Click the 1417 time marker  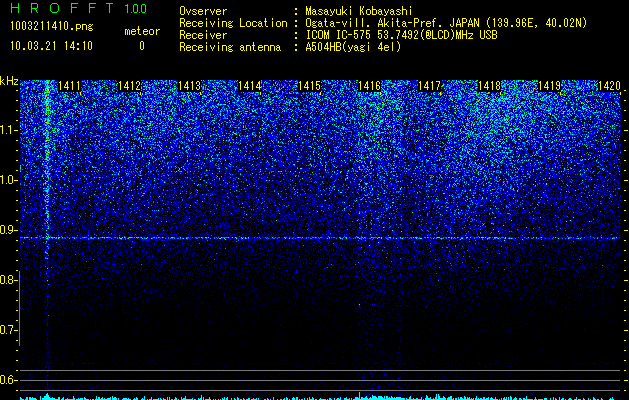click(429, 86)
